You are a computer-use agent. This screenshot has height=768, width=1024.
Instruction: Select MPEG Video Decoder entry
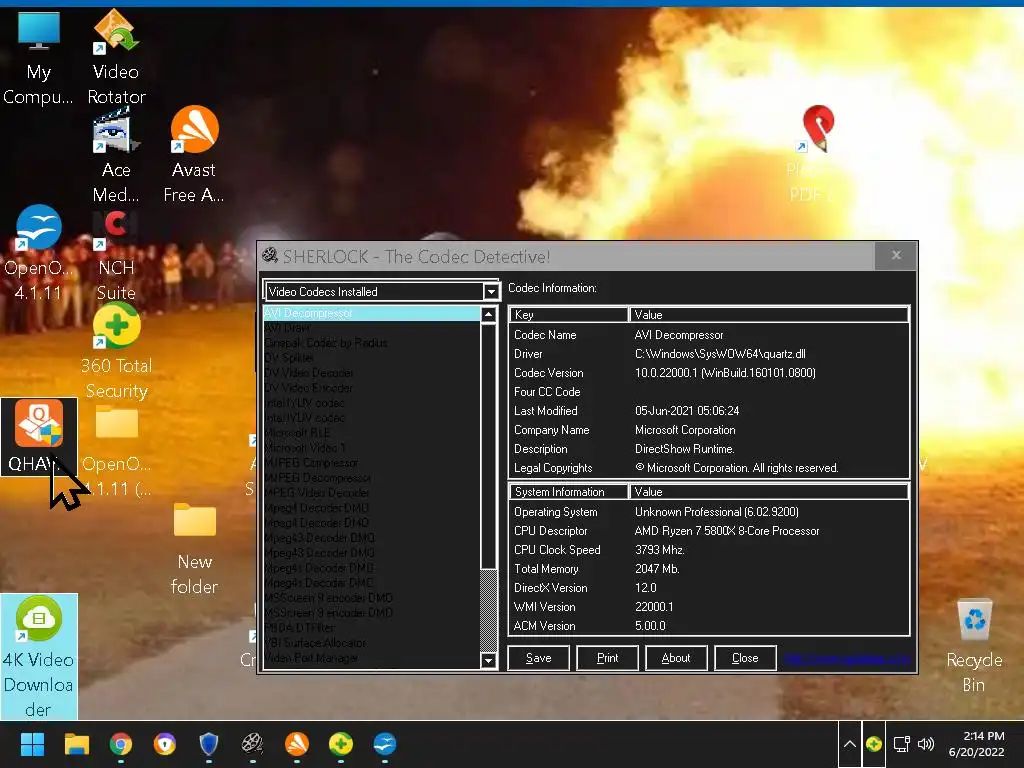pyautogui.click(x=371, y=493)
